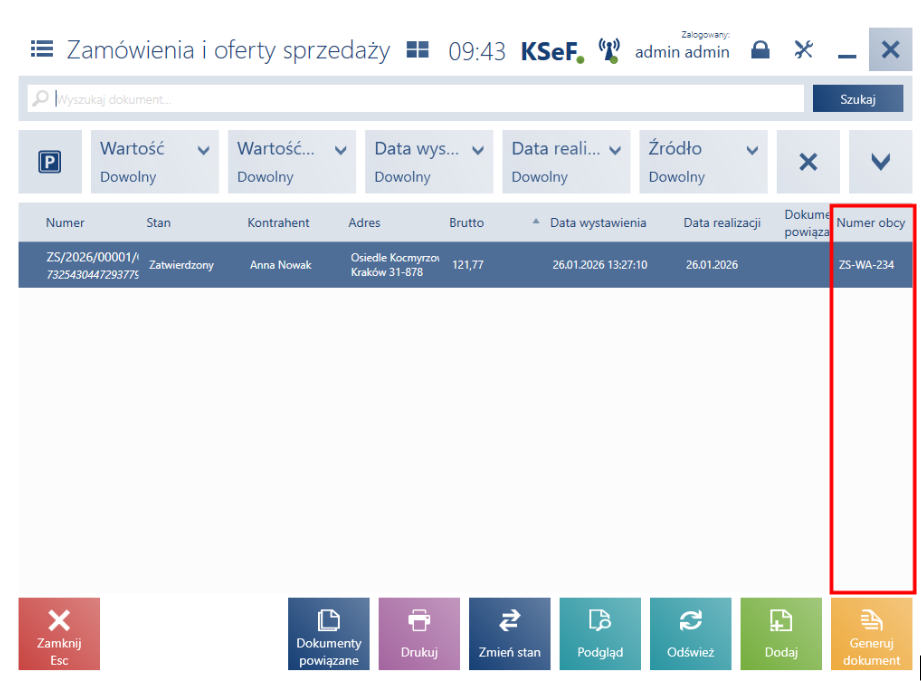This screenshot has height=684, width=921.
Task: Click the 09:43 clock display
Action: (x=476, y=51)
